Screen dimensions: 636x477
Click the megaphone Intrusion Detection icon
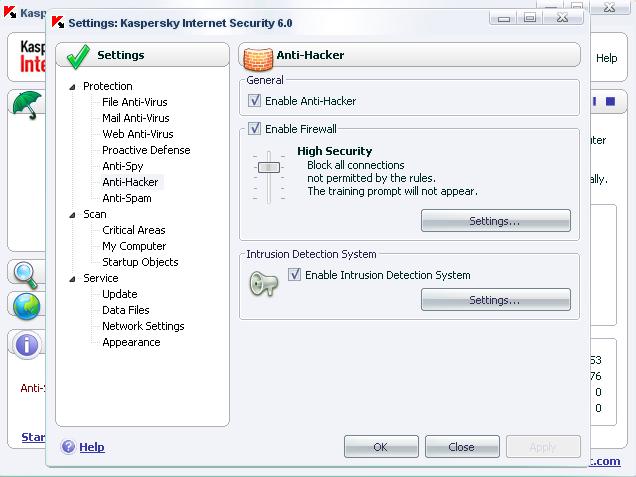click(264, 283)
